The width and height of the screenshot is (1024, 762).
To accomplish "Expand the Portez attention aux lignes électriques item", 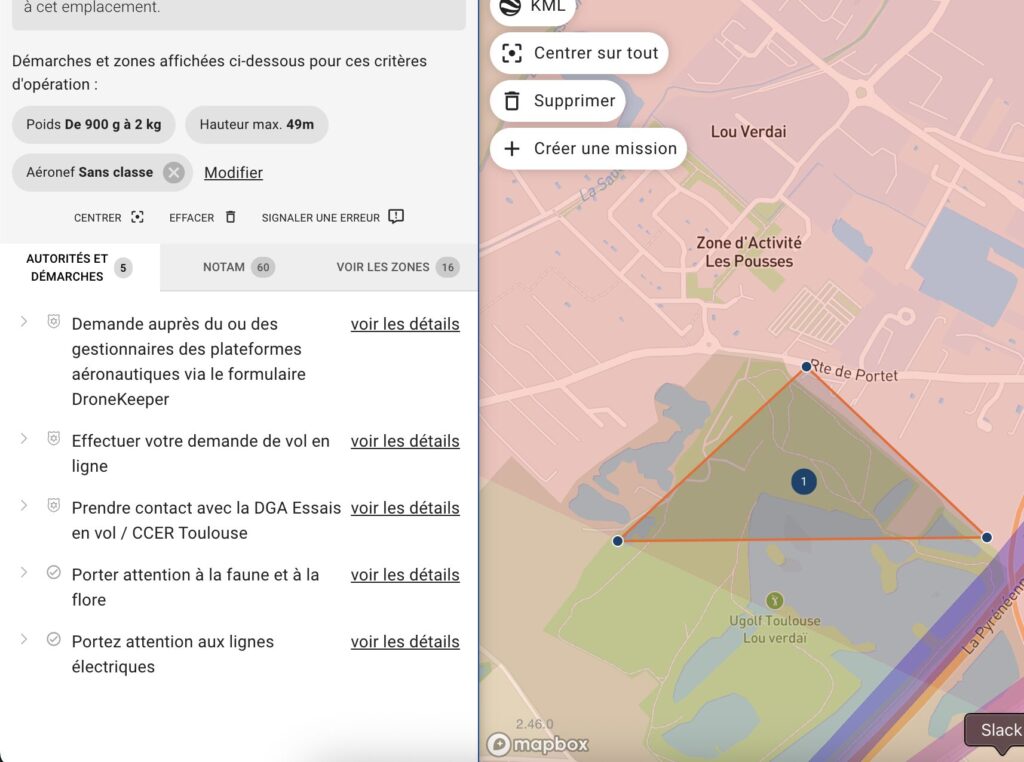I will pos(22,640).
